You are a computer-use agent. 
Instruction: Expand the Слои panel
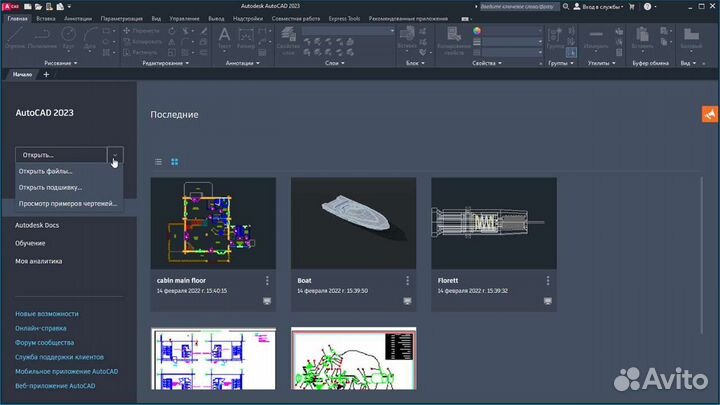point(335,63)
